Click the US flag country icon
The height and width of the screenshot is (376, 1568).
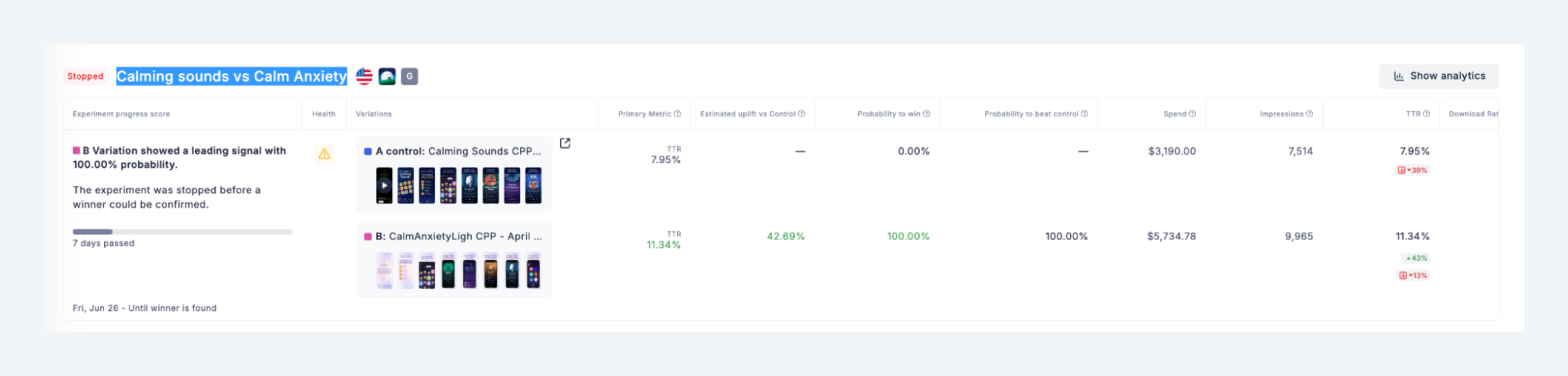pyautogui.click(x=364, y=76)
